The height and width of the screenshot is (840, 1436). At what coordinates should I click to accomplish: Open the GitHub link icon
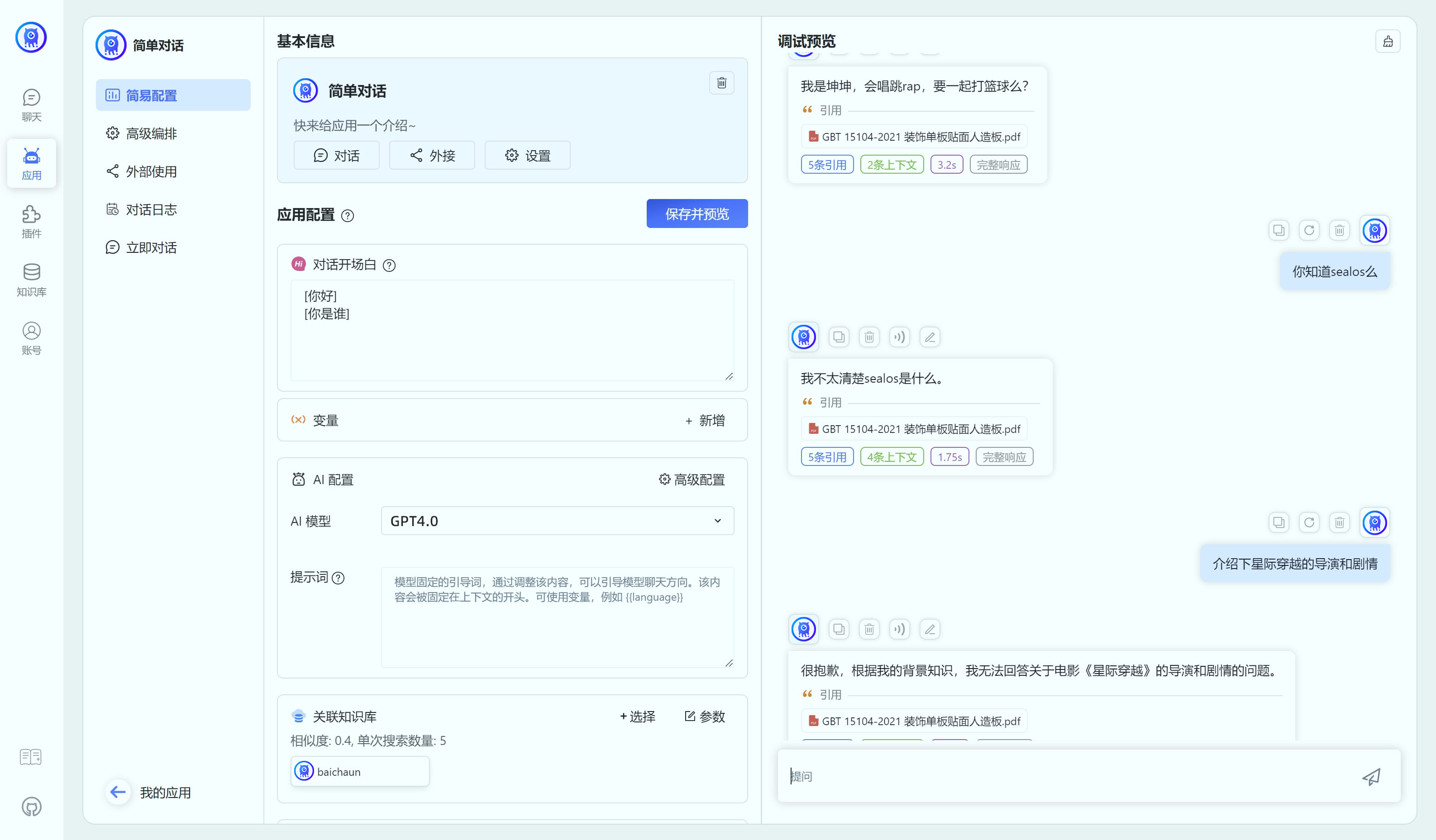click(x=31, y=807)
